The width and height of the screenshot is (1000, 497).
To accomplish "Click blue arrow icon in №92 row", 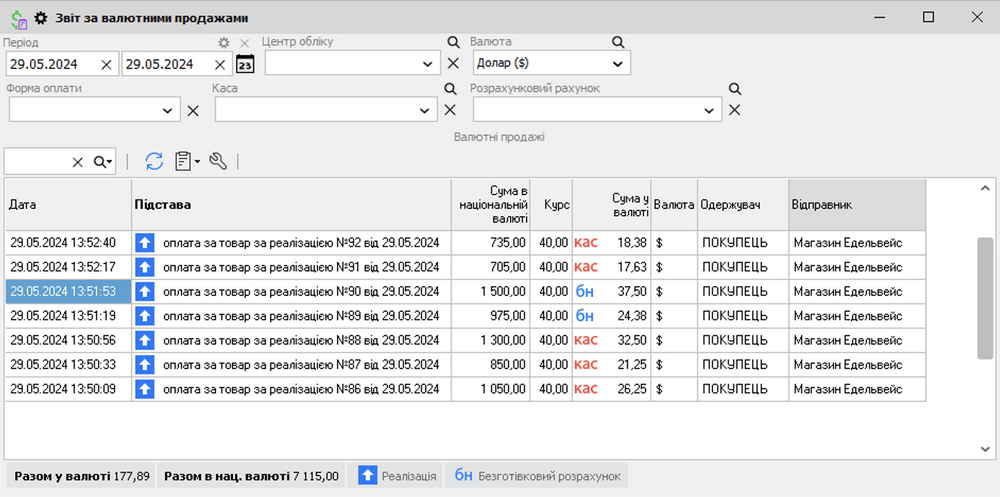I will [145, 243].
